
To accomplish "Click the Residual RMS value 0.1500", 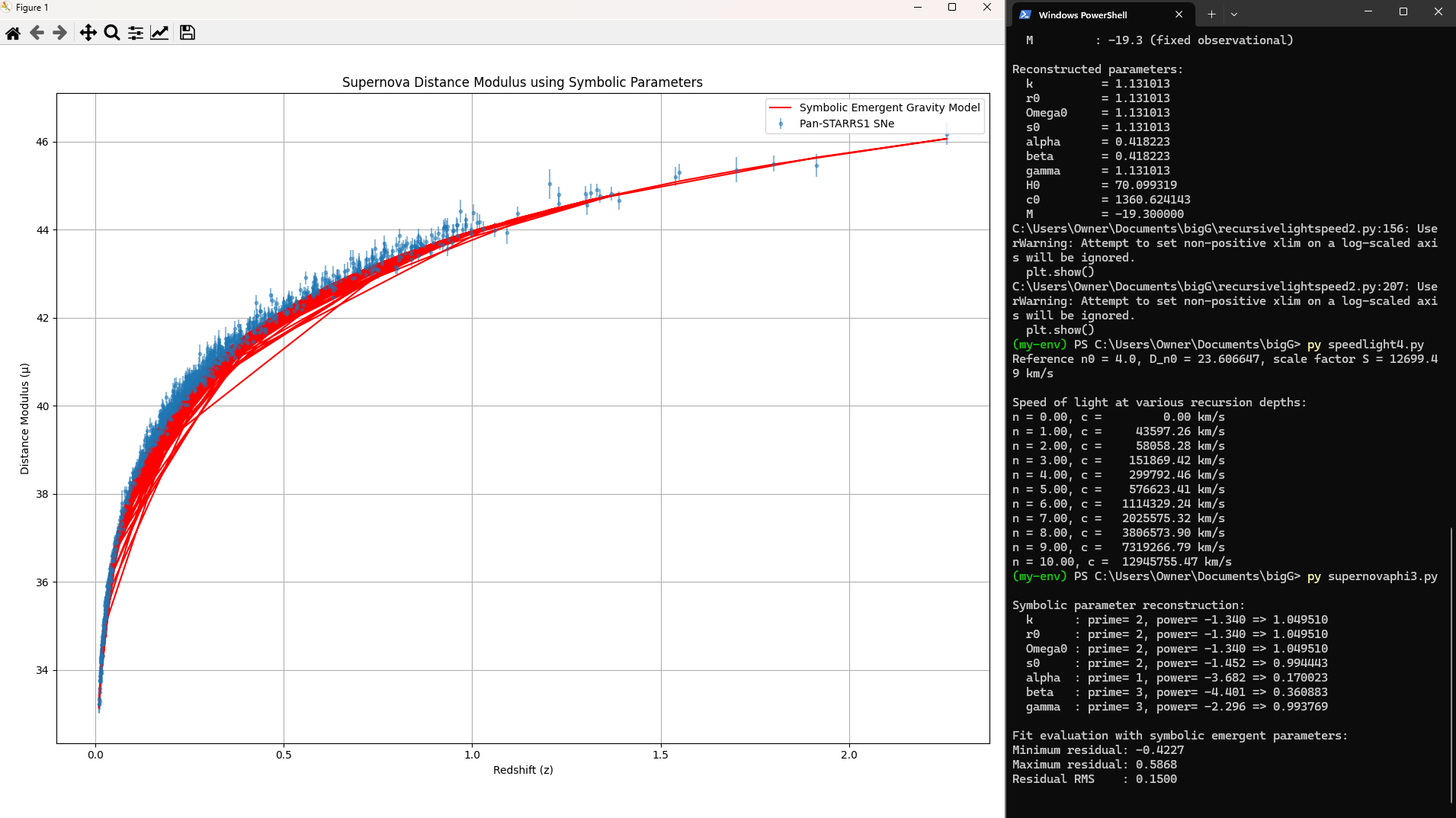I will [1156, 779].
